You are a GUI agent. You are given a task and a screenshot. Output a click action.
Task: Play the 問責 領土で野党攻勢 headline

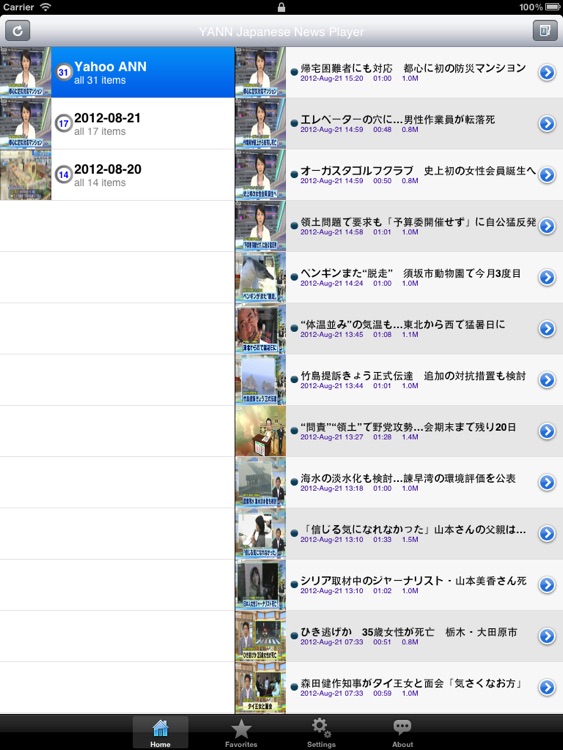pos(408,427)
